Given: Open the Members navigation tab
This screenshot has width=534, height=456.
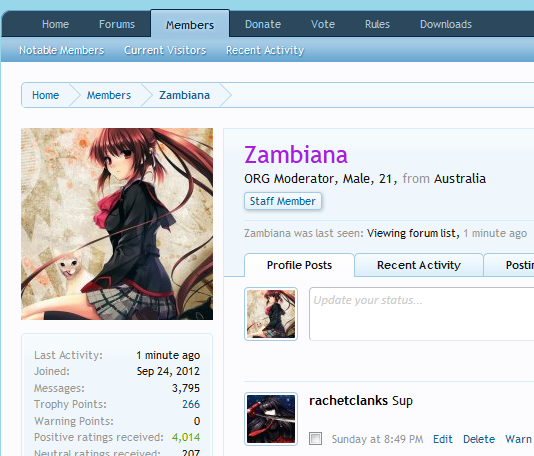Looking at the screenshot, I should 190,24.
